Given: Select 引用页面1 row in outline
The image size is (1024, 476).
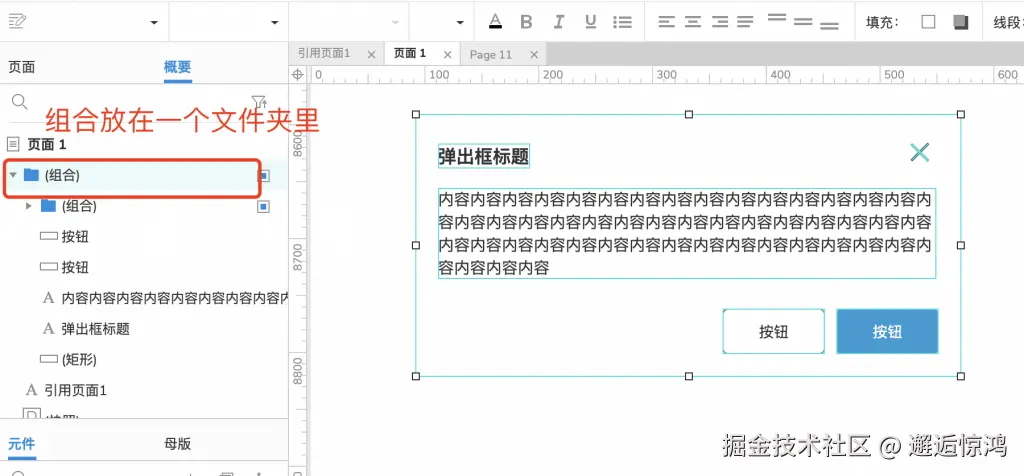Looking at the screenshot, I should coord(144,390).
